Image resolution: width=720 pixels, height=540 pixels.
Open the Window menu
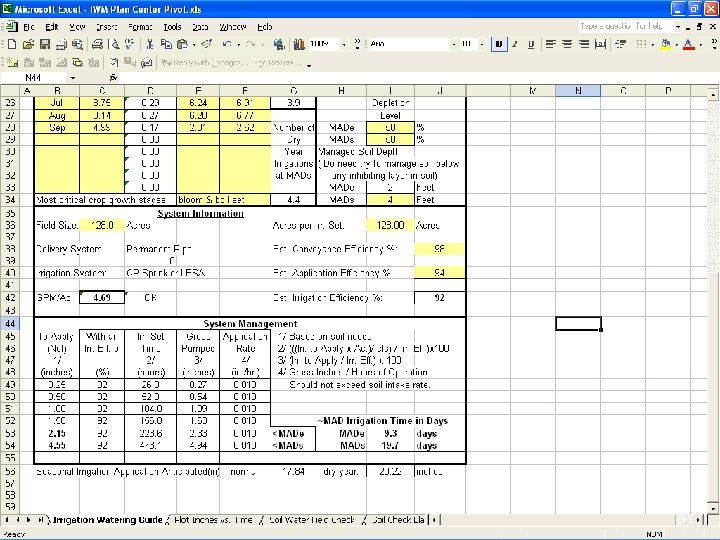(x=233, y=27)
